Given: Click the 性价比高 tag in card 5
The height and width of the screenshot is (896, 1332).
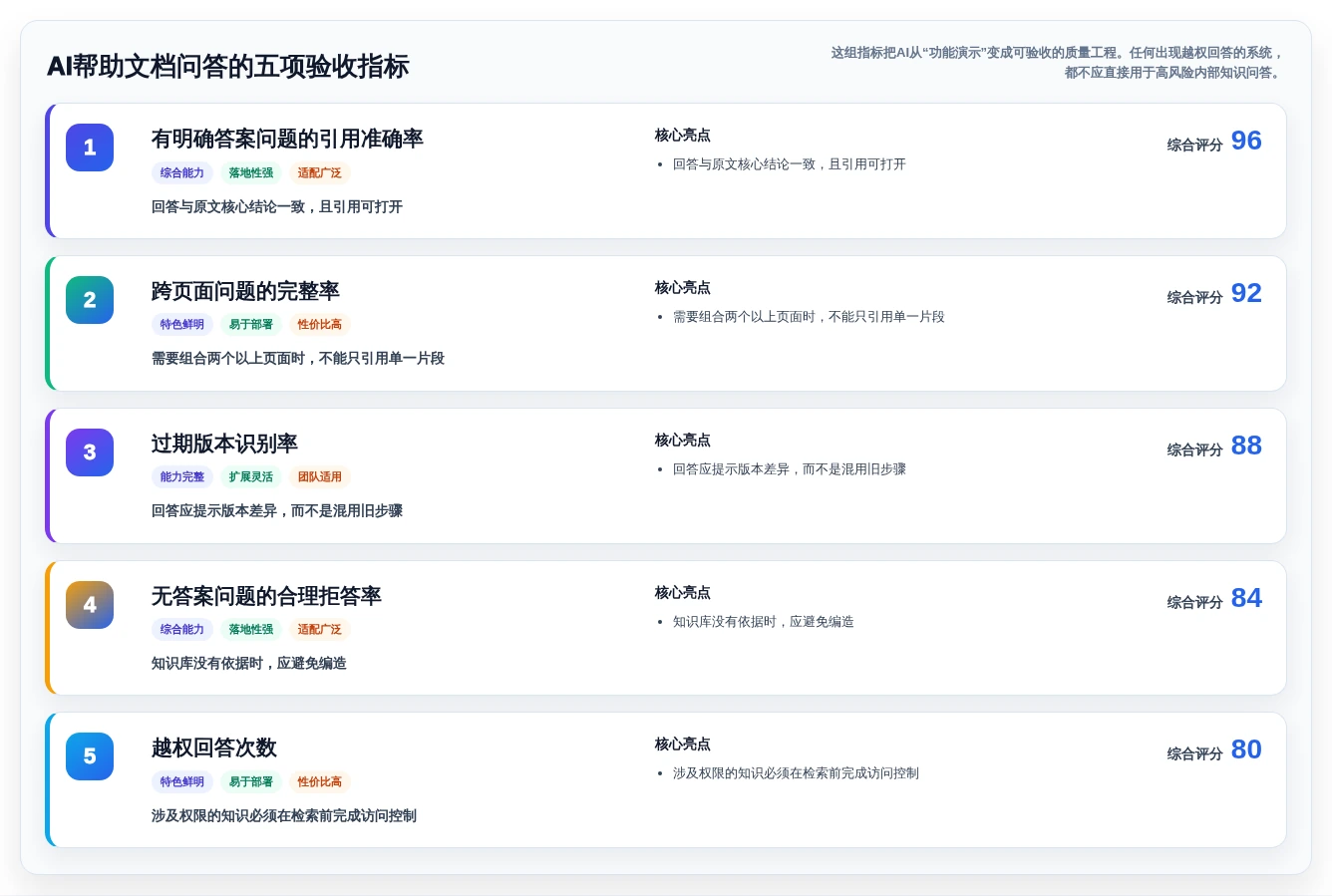Looking at the screenshot, I should pos(320,782).
